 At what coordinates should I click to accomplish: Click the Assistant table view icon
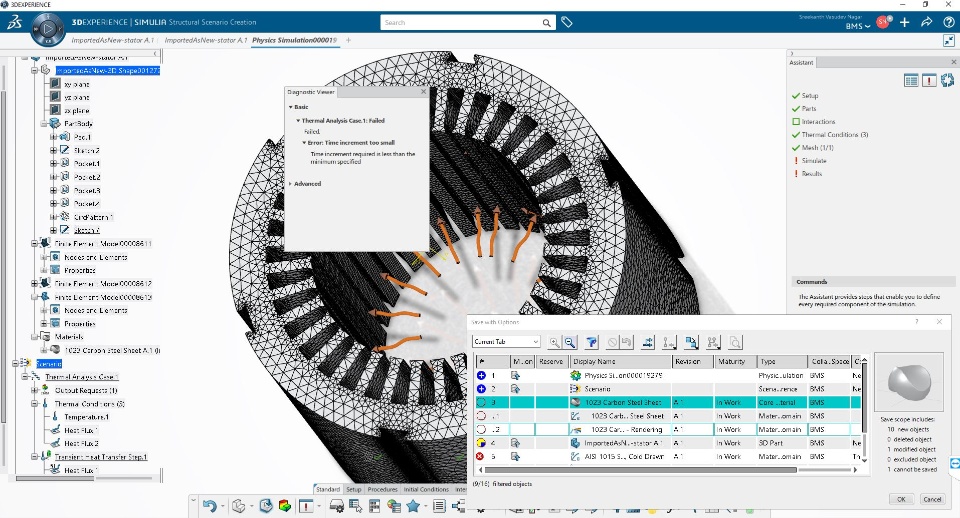click(x=911, y=80)
